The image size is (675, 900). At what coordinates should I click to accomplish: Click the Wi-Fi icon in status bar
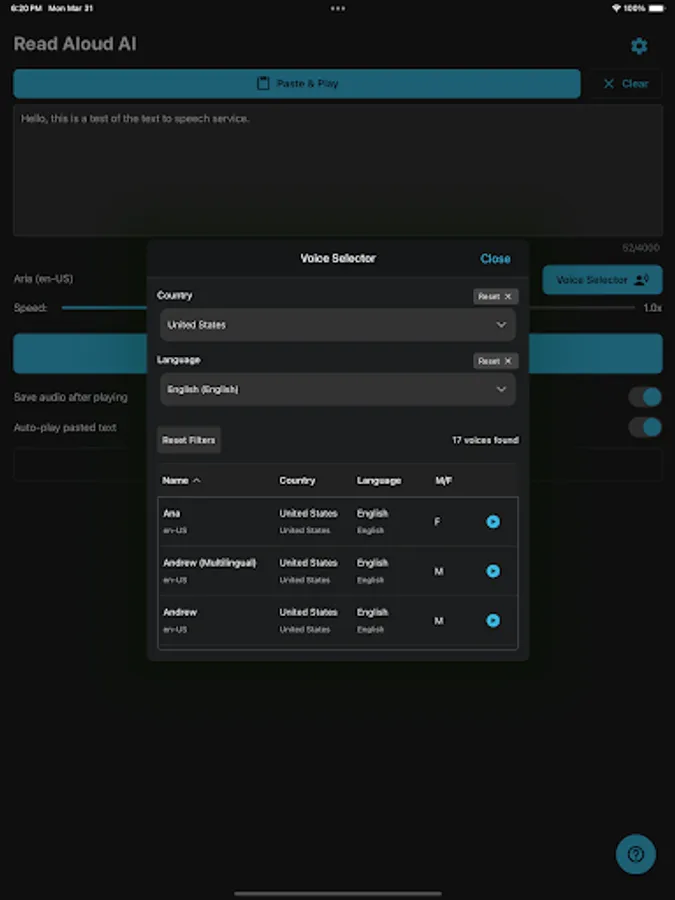[616, 9]
